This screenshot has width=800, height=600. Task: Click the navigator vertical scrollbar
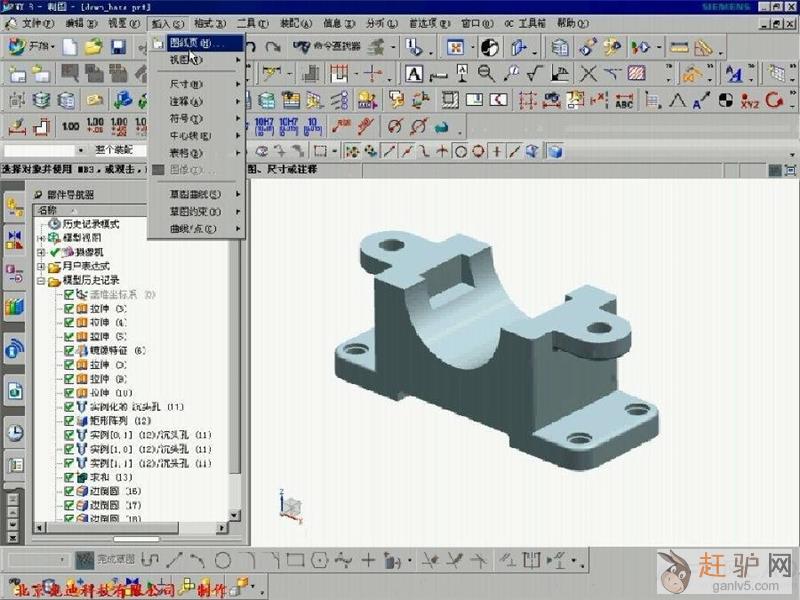pos(235,350)
